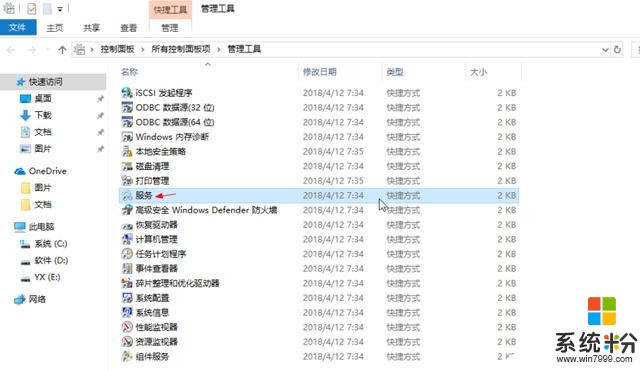Select 此电脑 in the navigation pane
Image resolution: width=640 pixels, height=370 pixels.
coord(42,227)
